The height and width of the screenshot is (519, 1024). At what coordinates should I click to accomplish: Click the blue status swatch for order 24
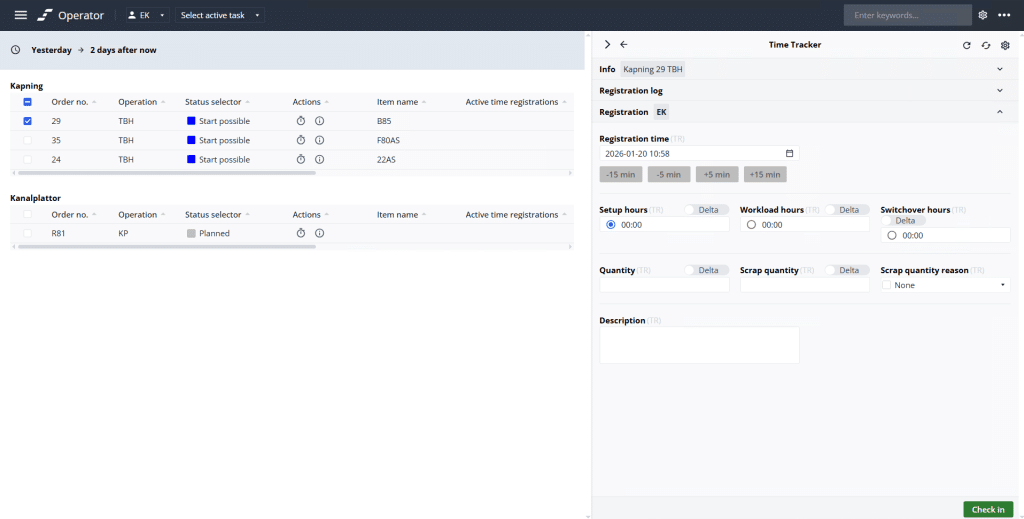(x=192, y=159)
